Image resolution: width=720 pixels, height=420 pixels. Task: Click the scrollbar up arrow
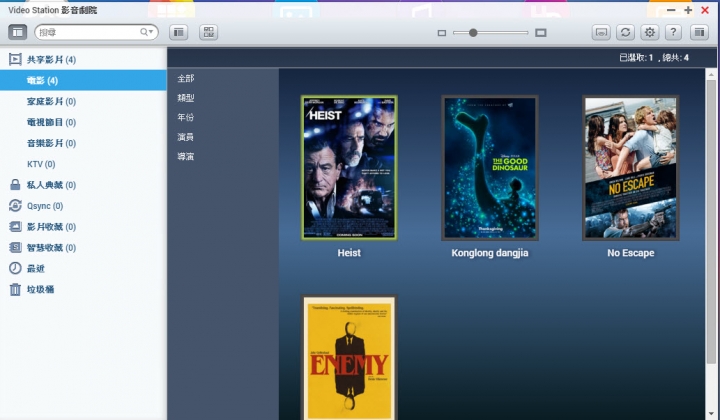click(x=711, y=74)
